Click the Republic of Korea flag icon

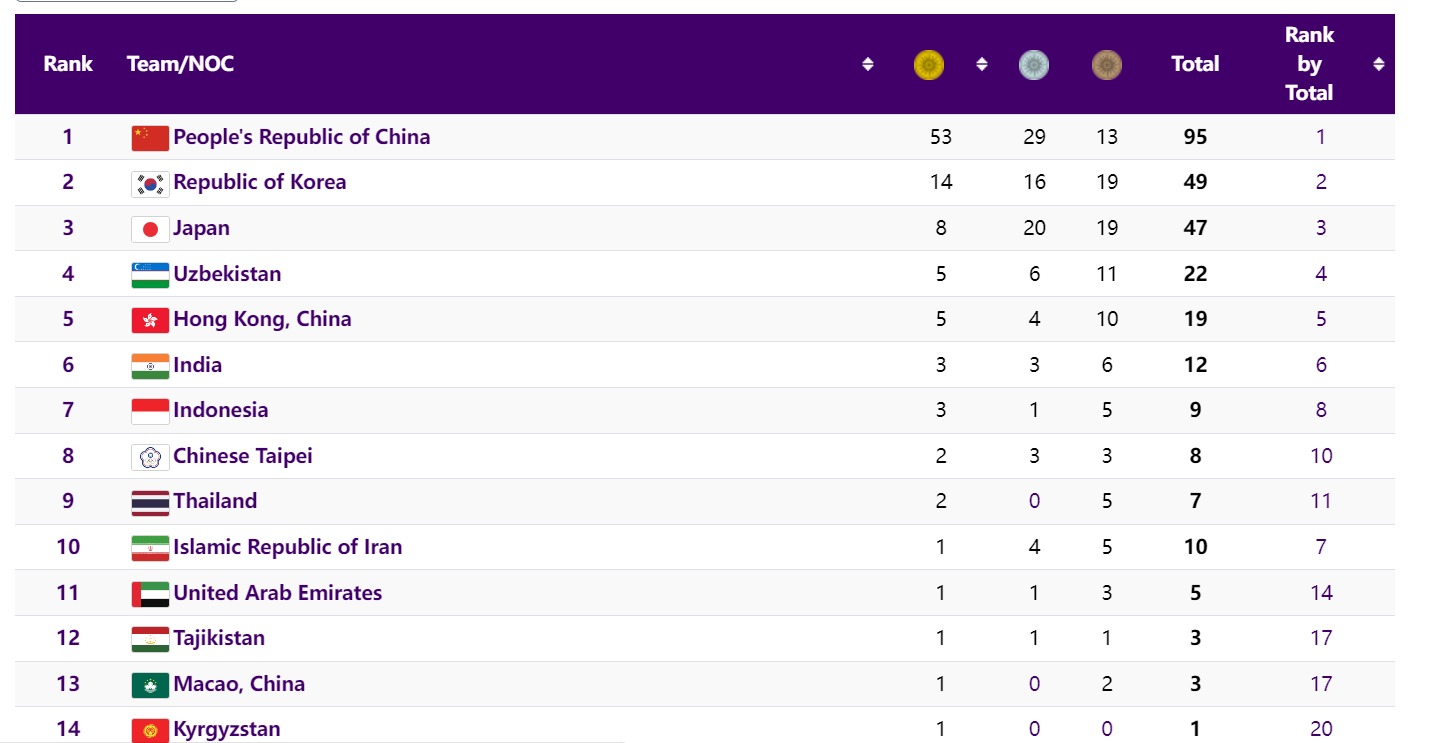[x=150, y=183]
